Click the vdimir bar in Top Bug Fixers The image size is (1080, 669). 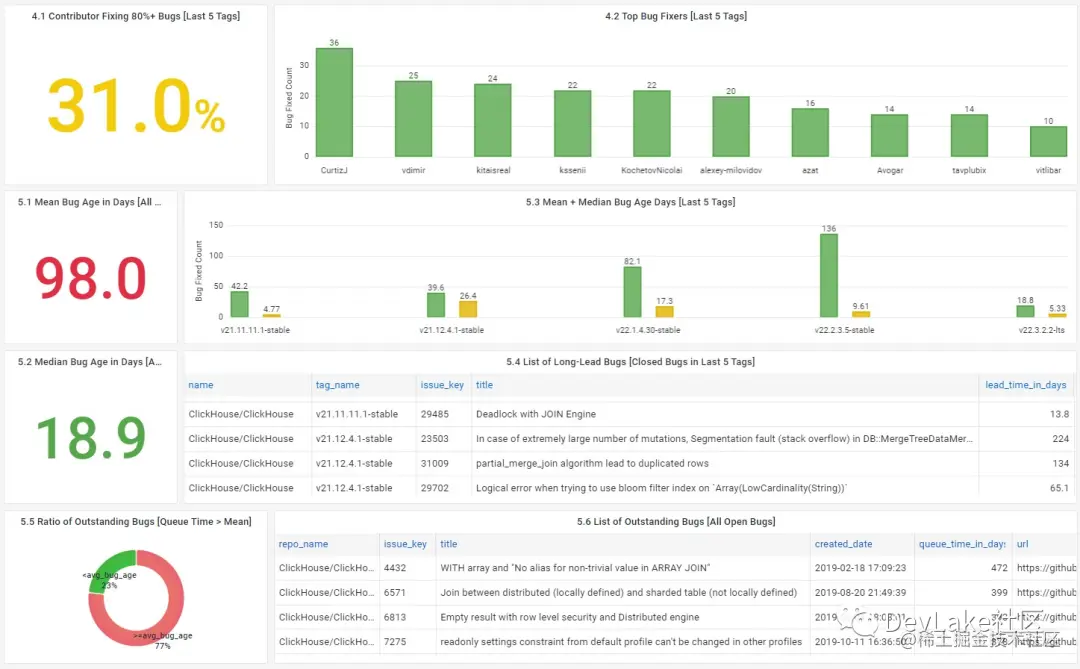(413, 119)
